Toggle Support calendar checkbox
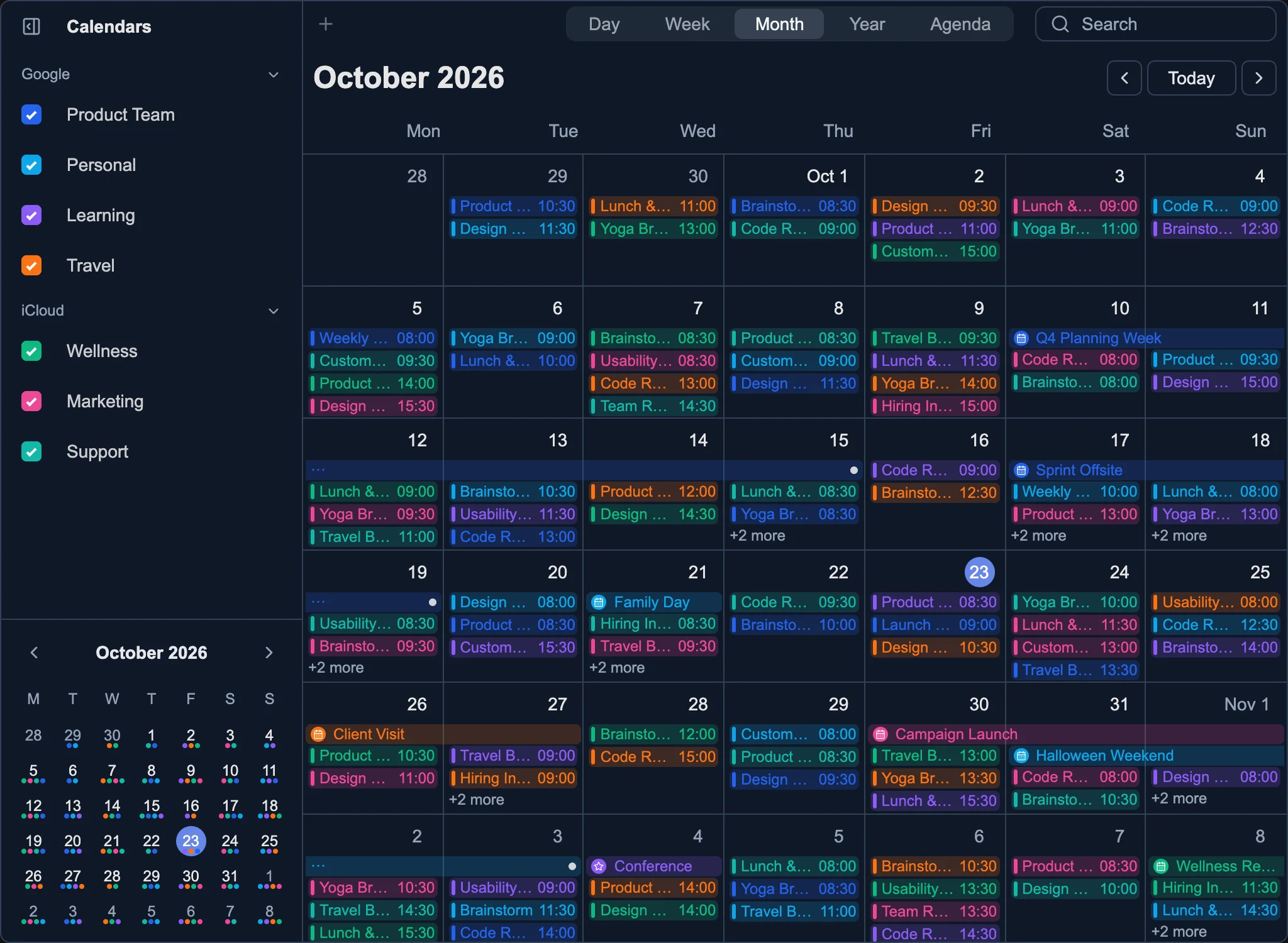This screenshot has height=943, width=1288. pos(31,451)
